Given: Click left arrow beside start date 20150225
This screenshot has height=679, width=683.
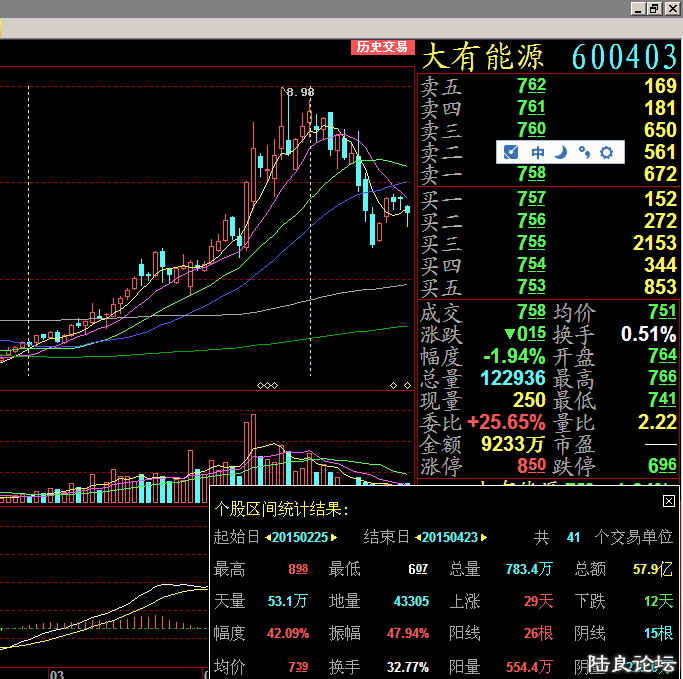Looking at the screenshot, I should [267, 538].
